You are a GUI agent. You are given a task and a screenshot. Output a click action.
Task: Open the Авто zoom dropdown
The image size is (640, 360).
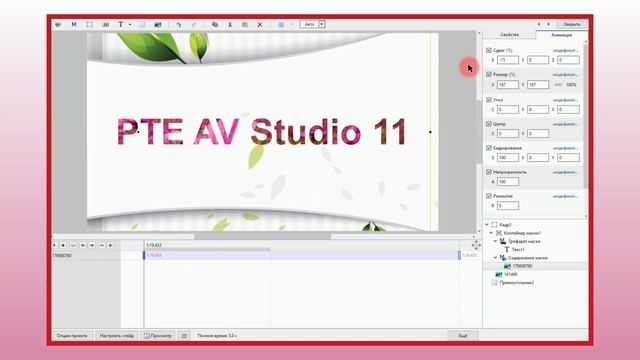(322, 24)
